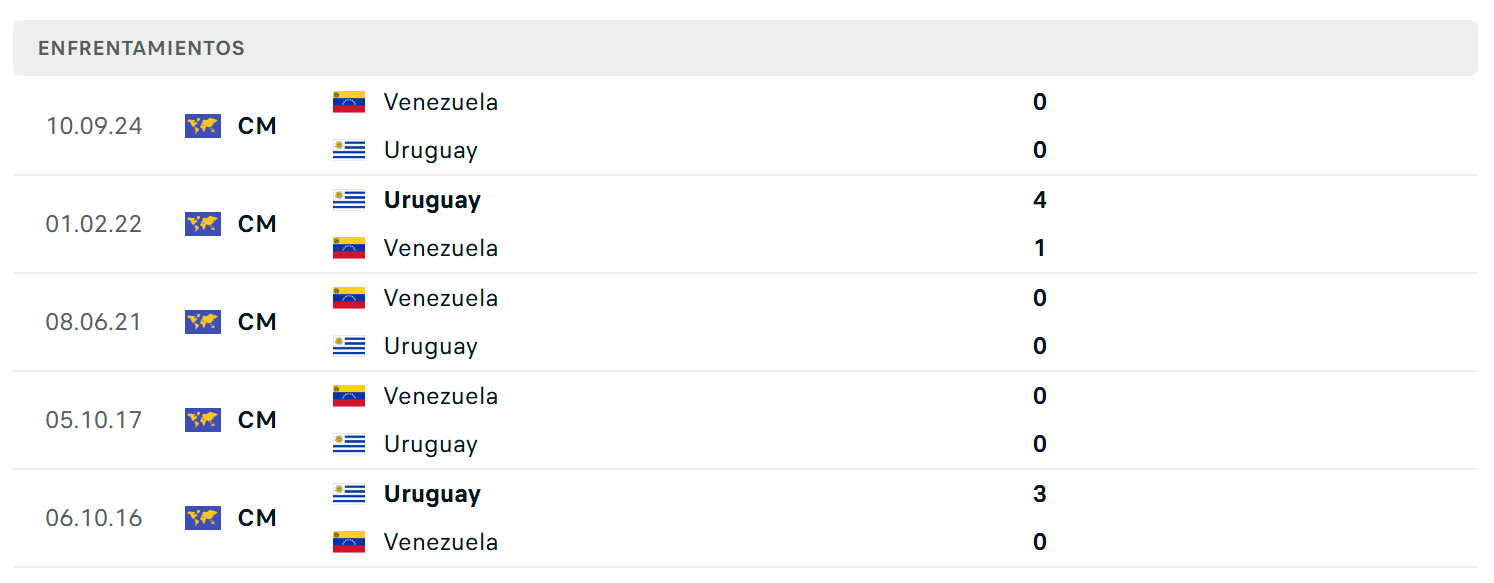1494x583 pixels.
Task: Click the Uruguay flag in 01.02.22 match
Action: click(349, 200)
